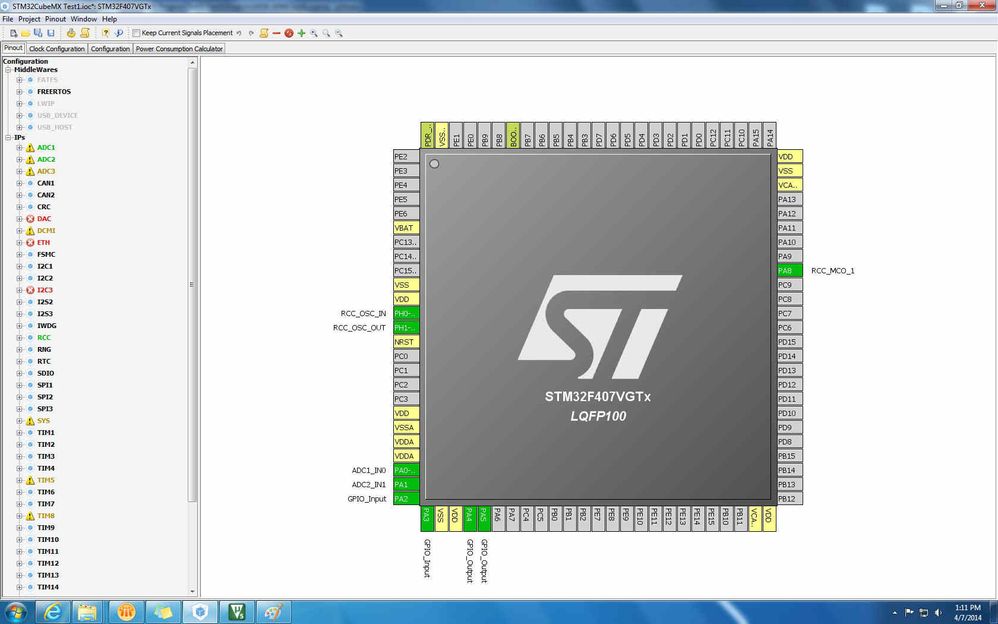Expand the ADC2 tree node
998x624 pixels.
[19, 160]
